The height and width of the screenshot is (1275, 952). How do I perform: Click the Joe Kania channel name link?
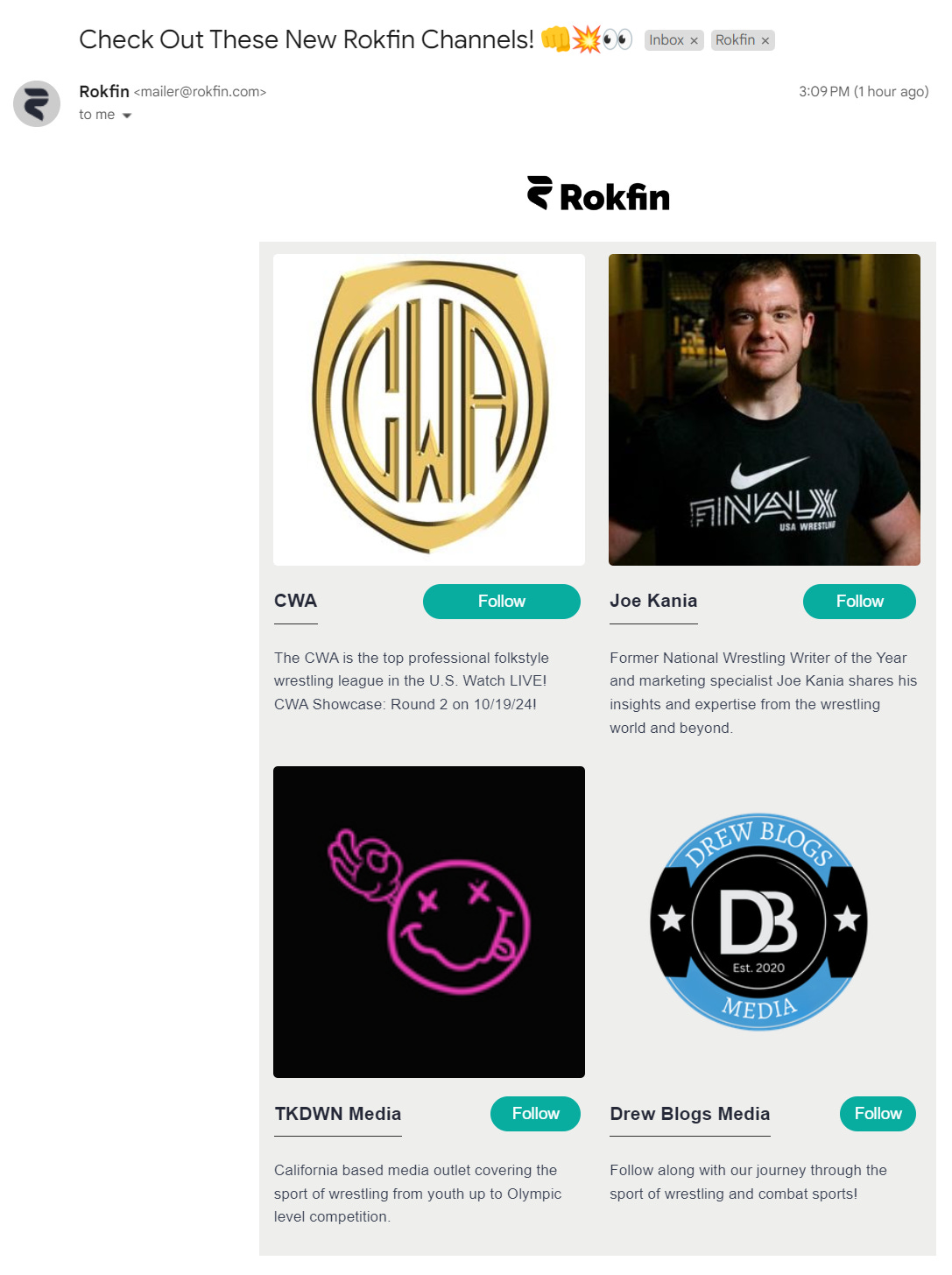pos(653,601)
